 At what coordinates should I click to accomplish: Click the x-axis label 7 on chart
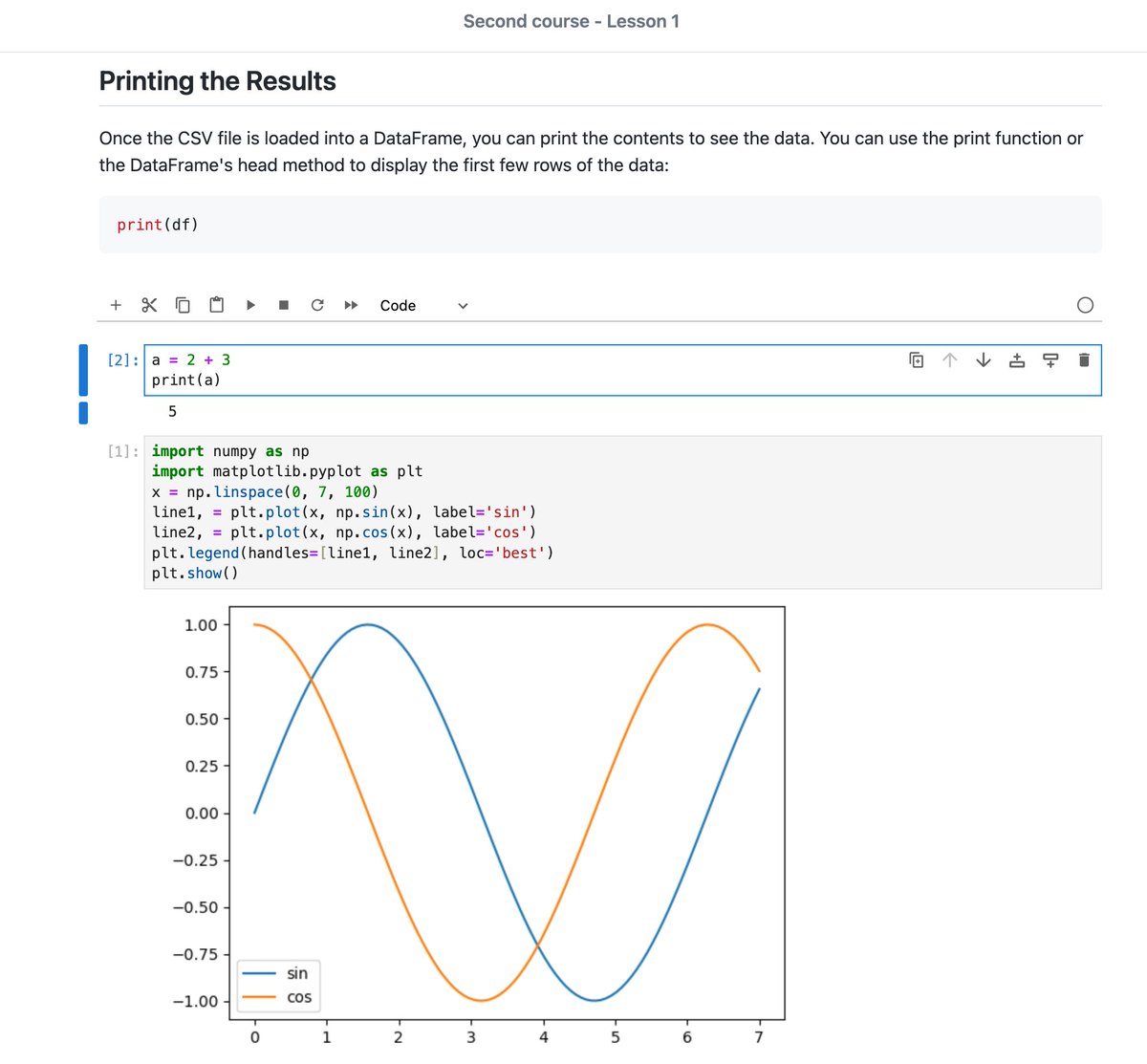(x=759, y=1038)
